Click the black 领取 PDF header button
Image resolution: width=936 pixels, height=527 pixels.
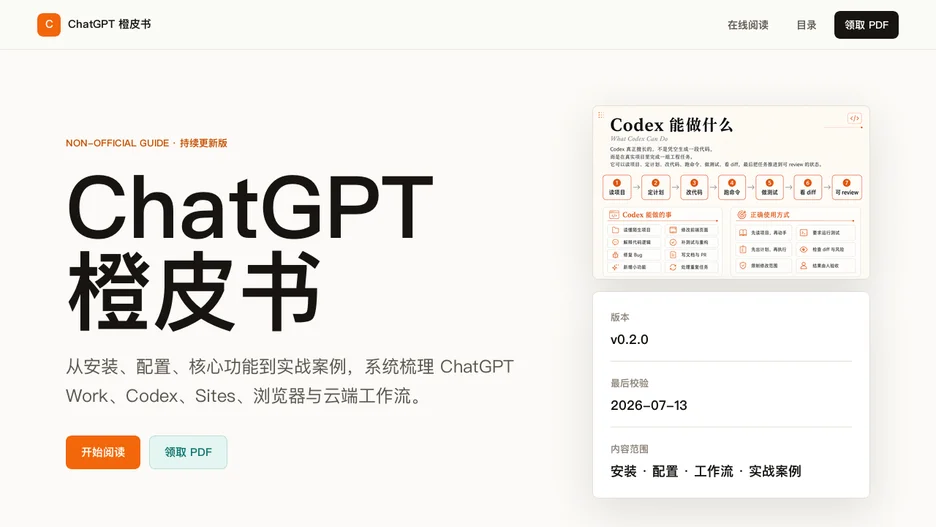pos(866,25)
